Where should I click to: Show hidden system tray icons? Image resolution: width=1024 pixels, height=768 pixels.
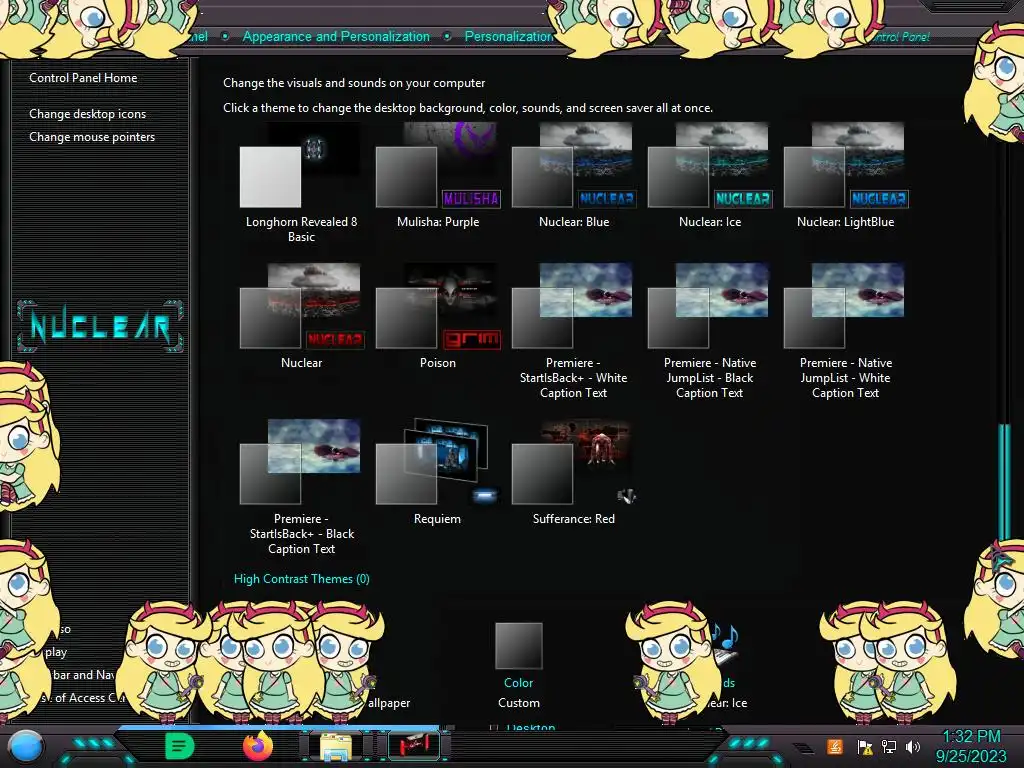tap(804, 748)
